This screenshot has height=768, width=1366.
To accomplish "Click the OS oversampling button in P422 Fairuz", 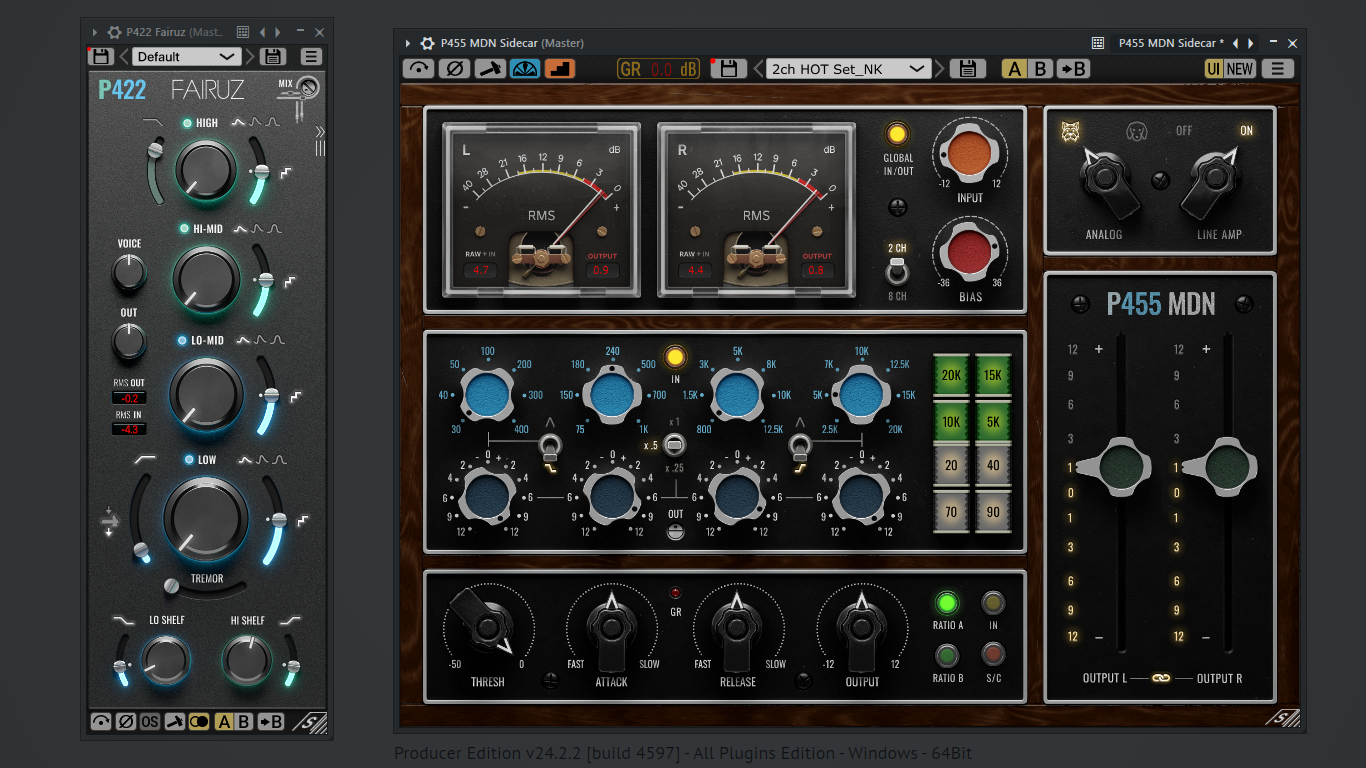I will (x=150, y=721).
